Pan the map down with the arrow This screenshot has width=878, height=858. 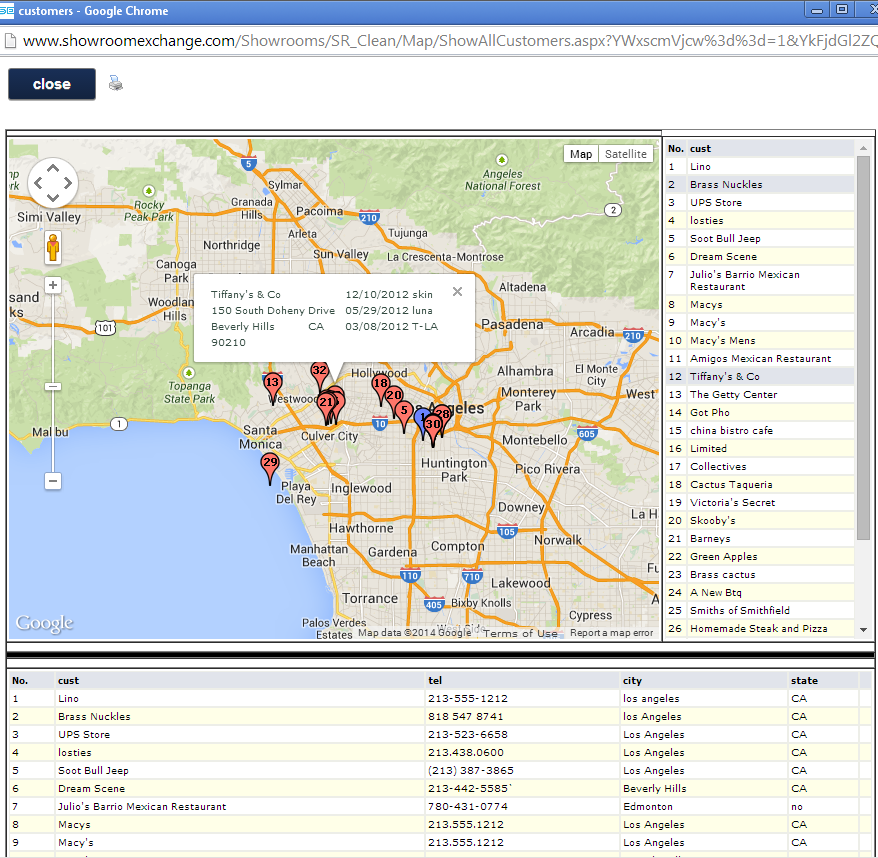pyautogui.click(x=53, y=198)
